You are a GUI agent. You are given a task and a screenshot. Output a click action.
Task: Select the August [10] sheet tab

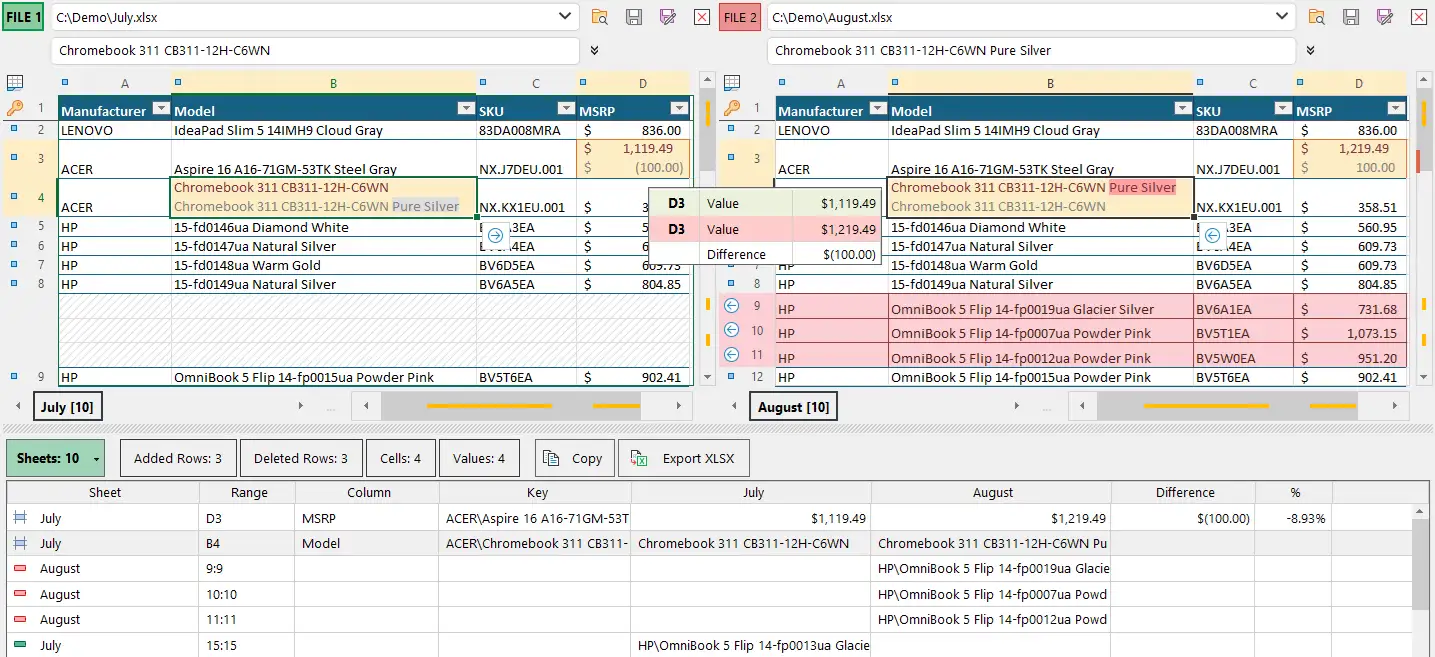(793, 406)
